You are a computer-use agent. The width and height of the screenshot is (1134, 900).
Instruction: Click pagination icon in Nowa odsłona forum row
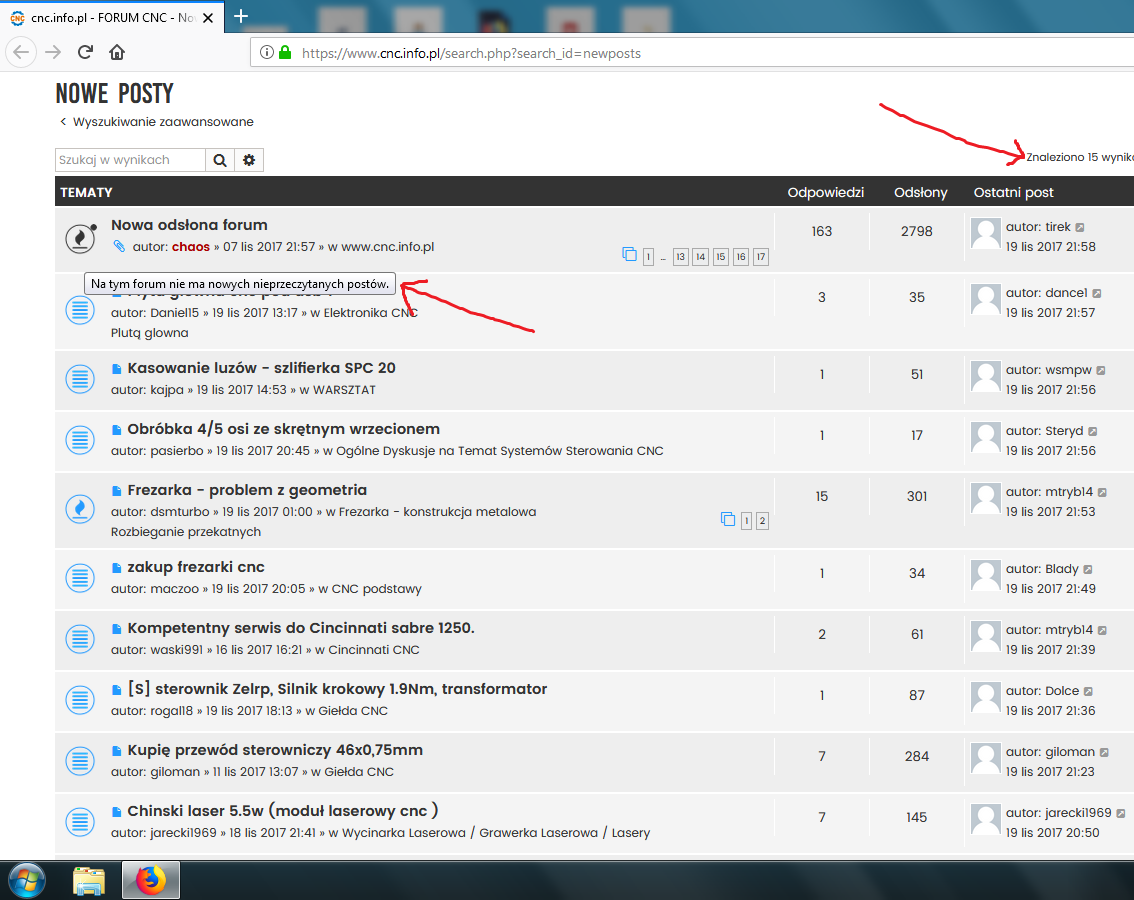(x=629, y=255)
